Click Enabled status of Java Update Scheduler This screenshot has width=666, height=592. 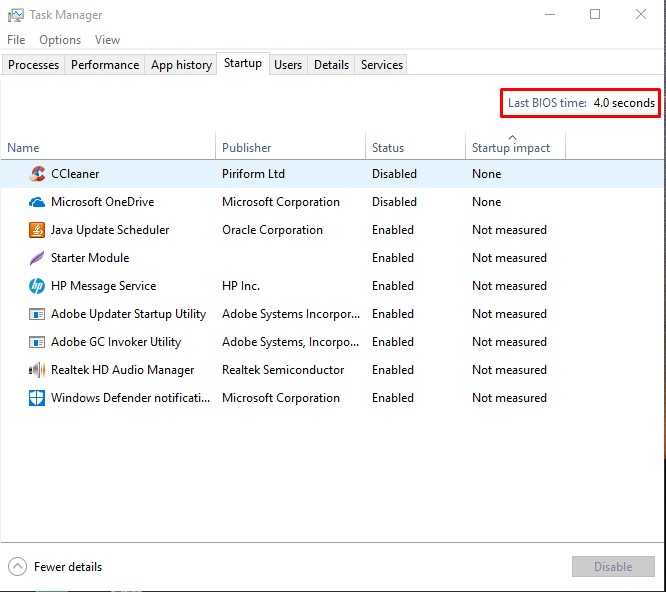click(393, 230)
